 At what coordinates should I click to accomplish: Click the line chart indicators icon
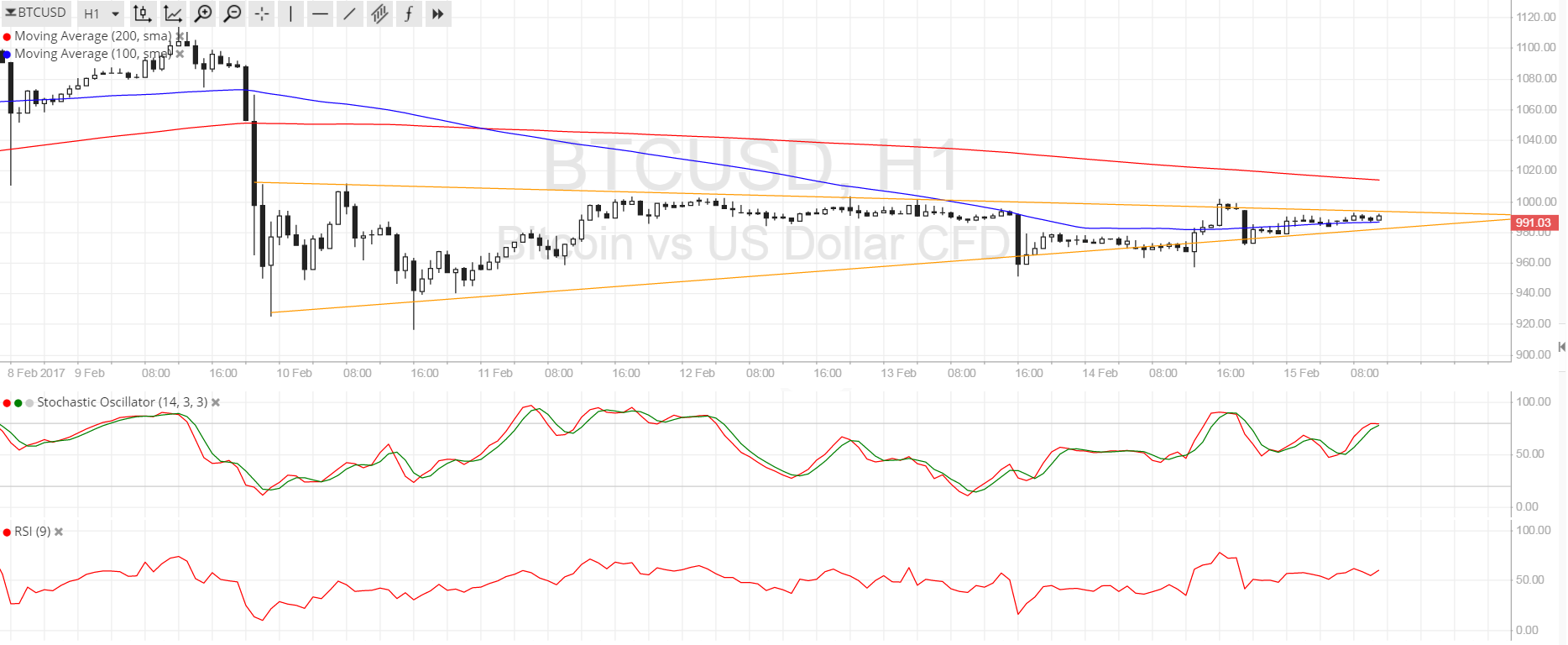173,13
